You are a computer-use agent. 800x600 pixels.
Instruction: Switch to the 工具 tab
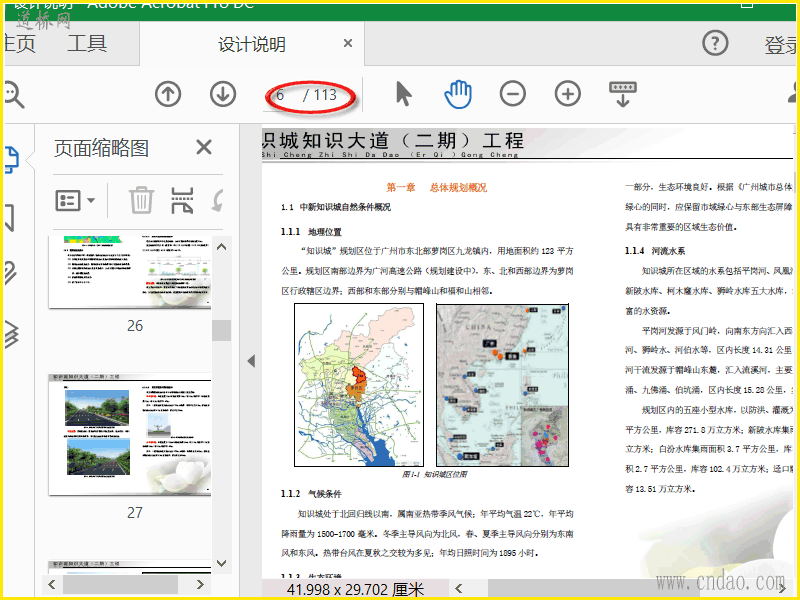tap(87, 44)
